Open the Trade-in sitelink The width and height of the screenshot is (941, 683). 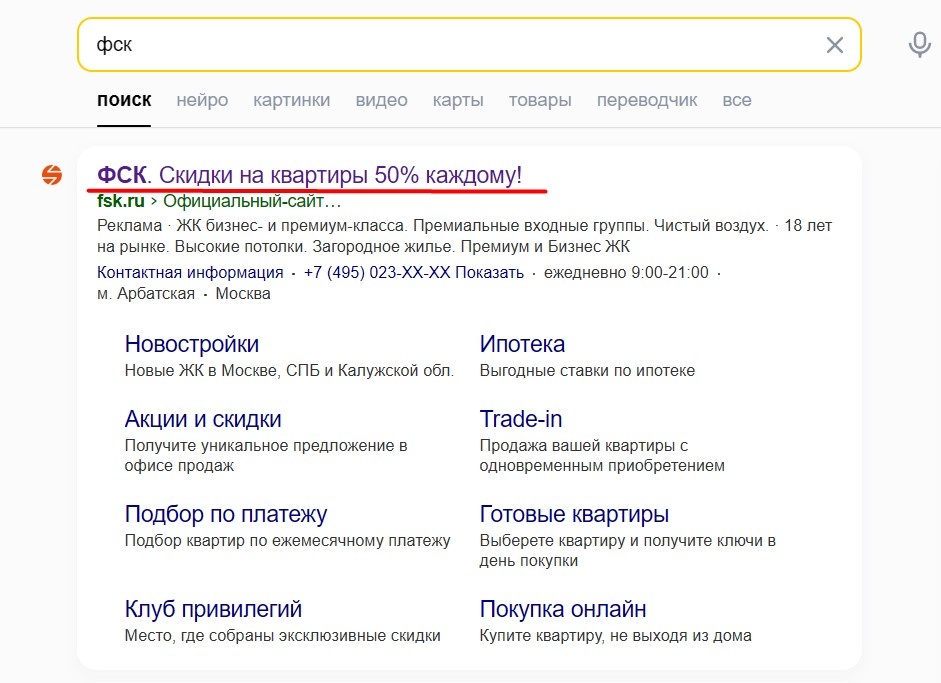(x=521, y=419)
